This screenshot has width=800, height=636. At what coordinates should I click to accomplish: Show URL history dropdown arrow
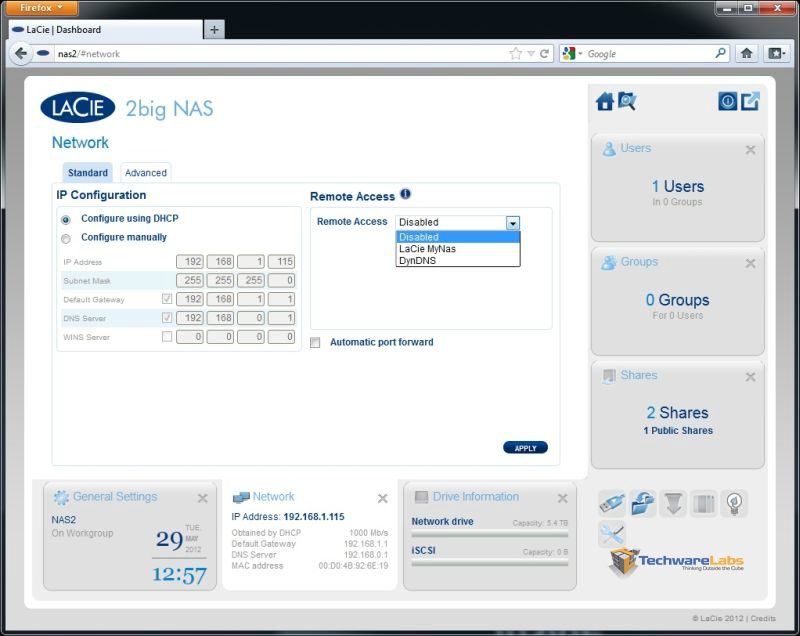[x=531, y=54]
